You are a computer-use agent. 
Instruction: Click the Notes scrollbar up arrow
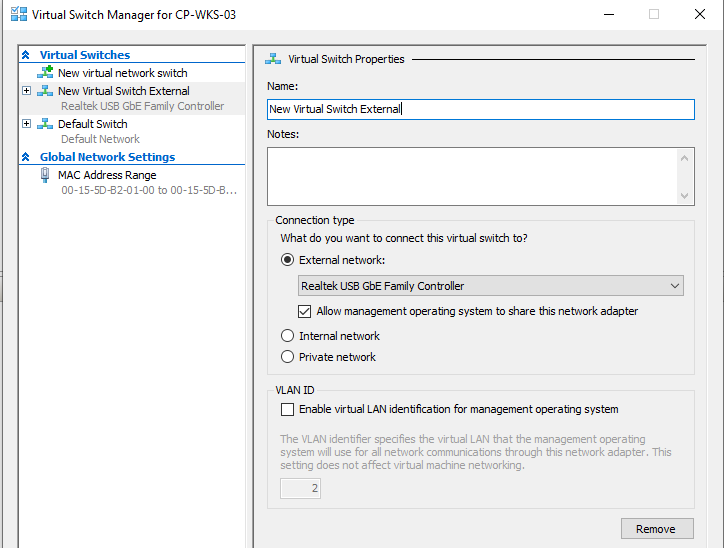[x=684, y=158]
